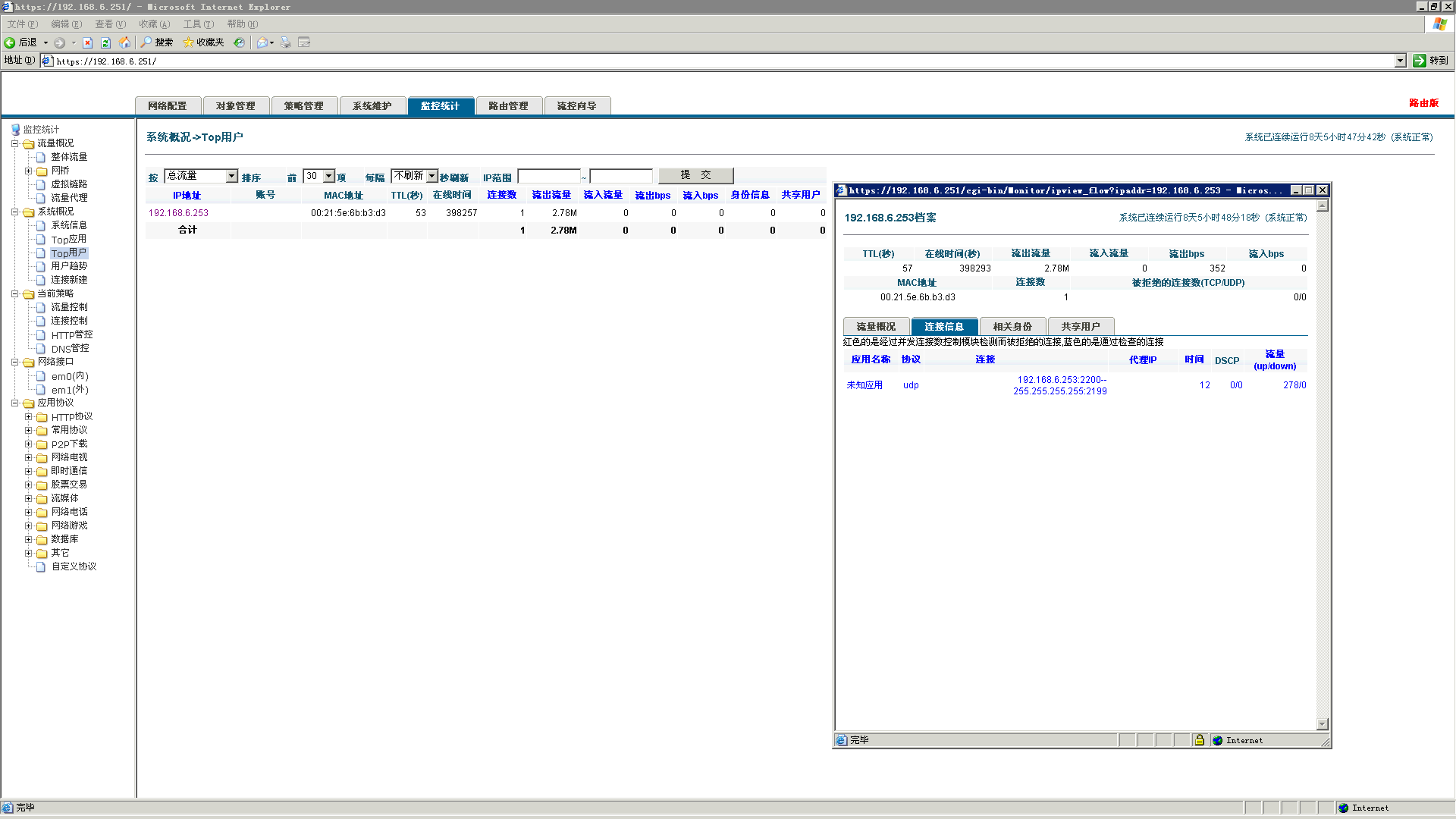The height and width of the screenshot is (819, 1456).
Task: Collapse the 流量概况 tree node
Action: (x=14, y=143)
